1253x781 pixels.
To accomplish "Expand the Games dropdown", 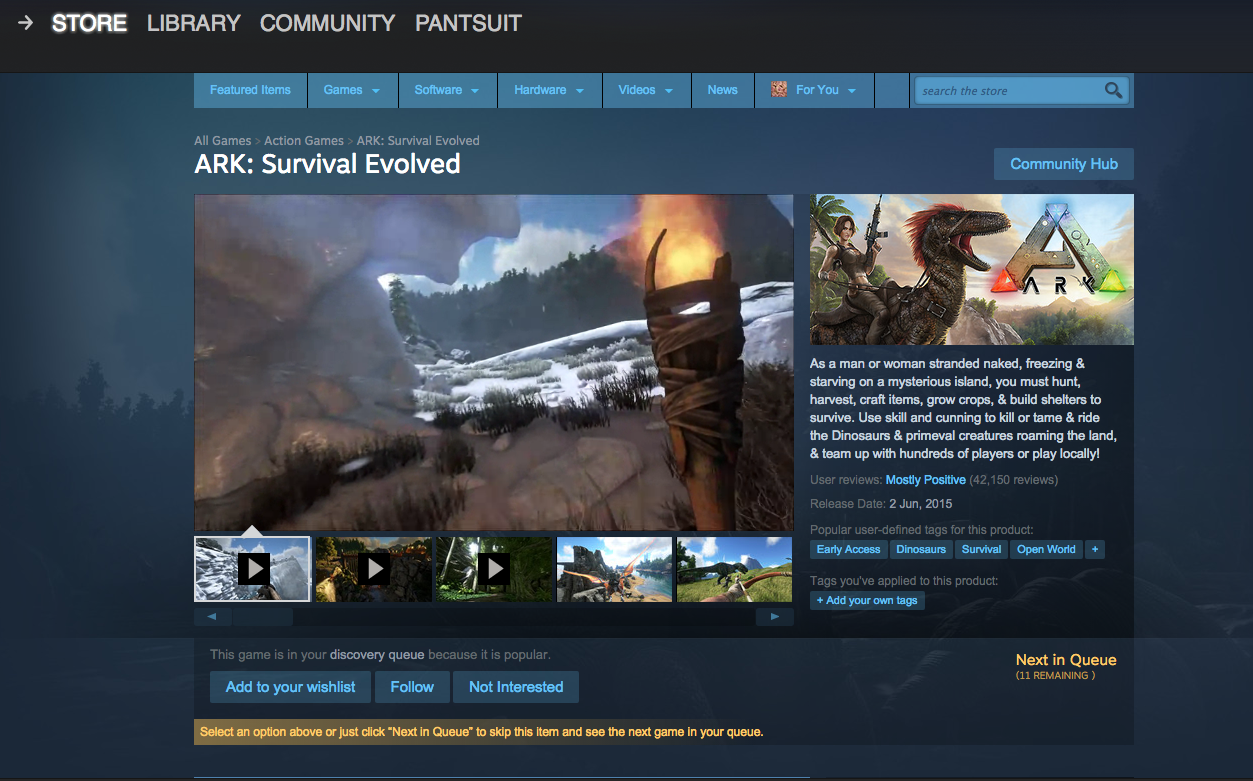I will [x=352, y=90].
